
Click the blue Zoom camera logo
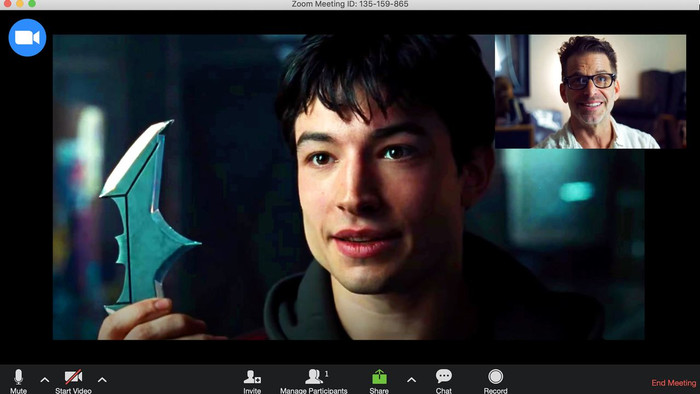pyautogui.click(x=27, y=37)
